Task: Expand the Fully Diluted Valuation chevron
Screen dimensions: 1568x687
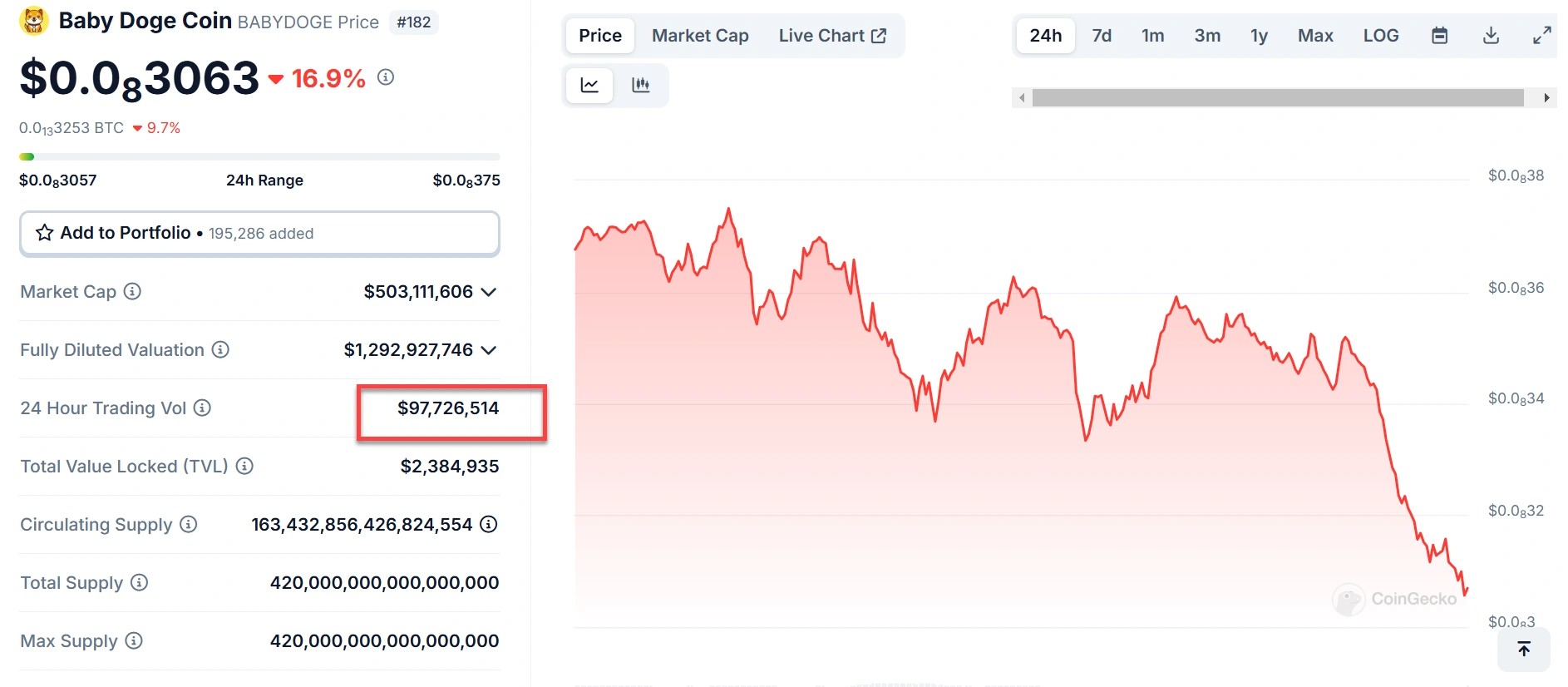Action: click(x=489, y=350)
